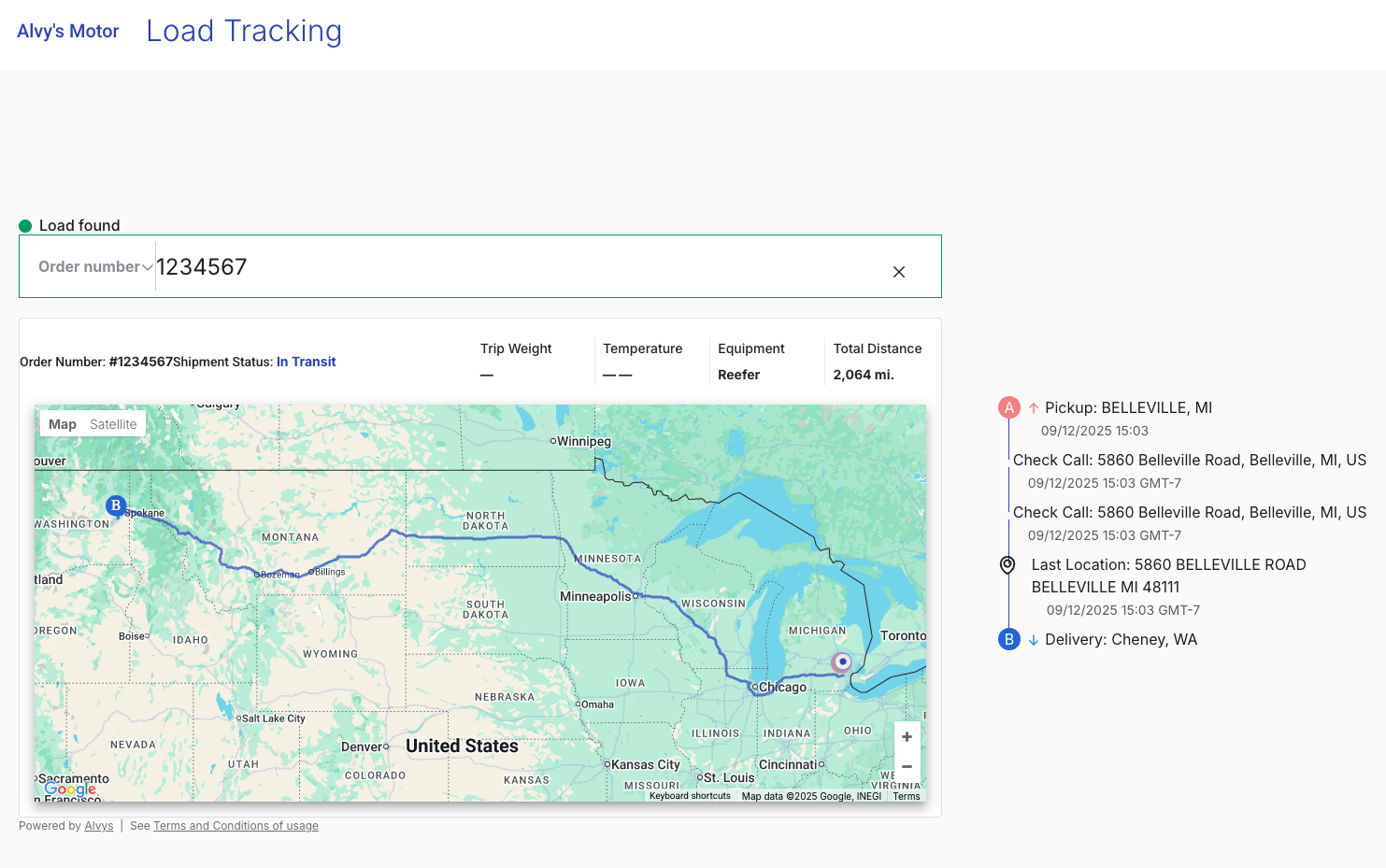Open the Alvys link in footer

99,826
